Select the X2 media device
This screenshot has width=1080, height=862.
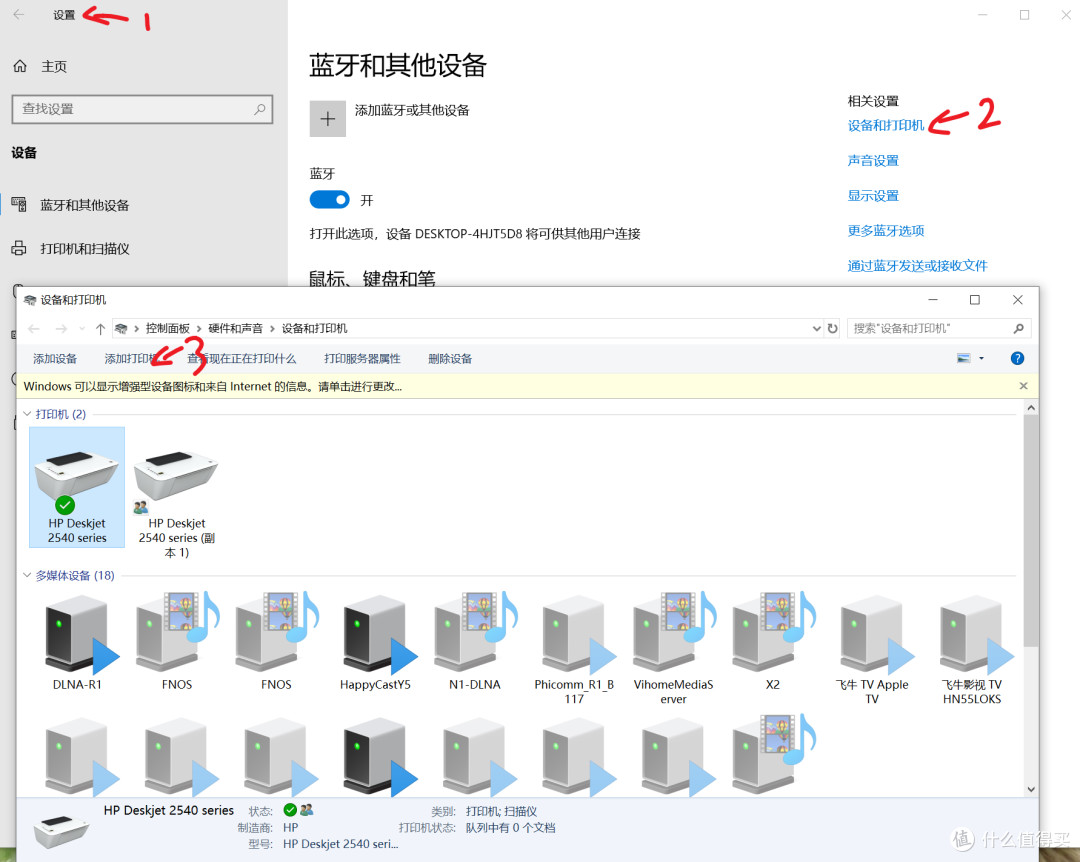[x=773, y=642]
